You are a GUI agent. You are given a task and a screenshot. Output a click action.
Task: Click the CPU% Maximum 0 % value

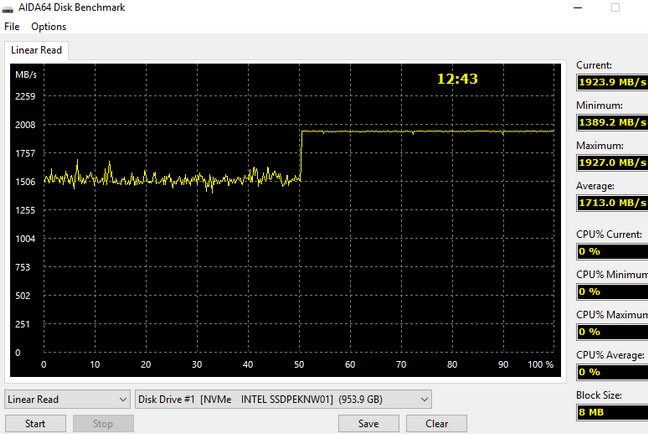pyautogui.click(x=612, y=332)
